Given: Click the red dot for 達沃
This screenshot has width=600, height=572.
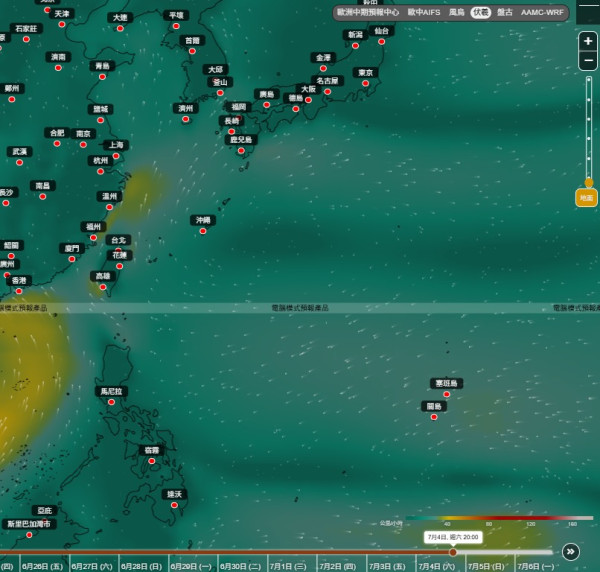Looking at the screenshot, I should click(174, 505).
